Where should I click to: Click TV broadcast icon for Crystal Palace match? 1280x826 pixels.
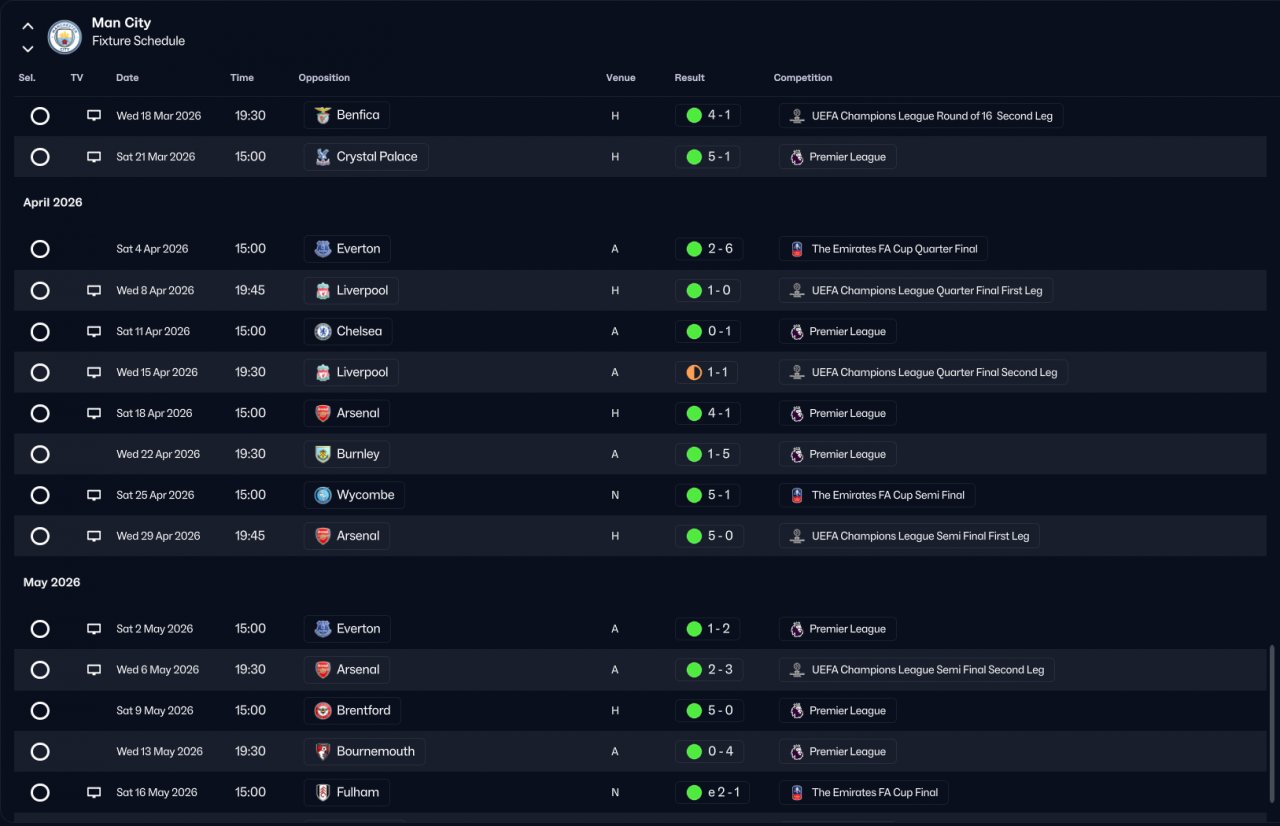point(94,157)
